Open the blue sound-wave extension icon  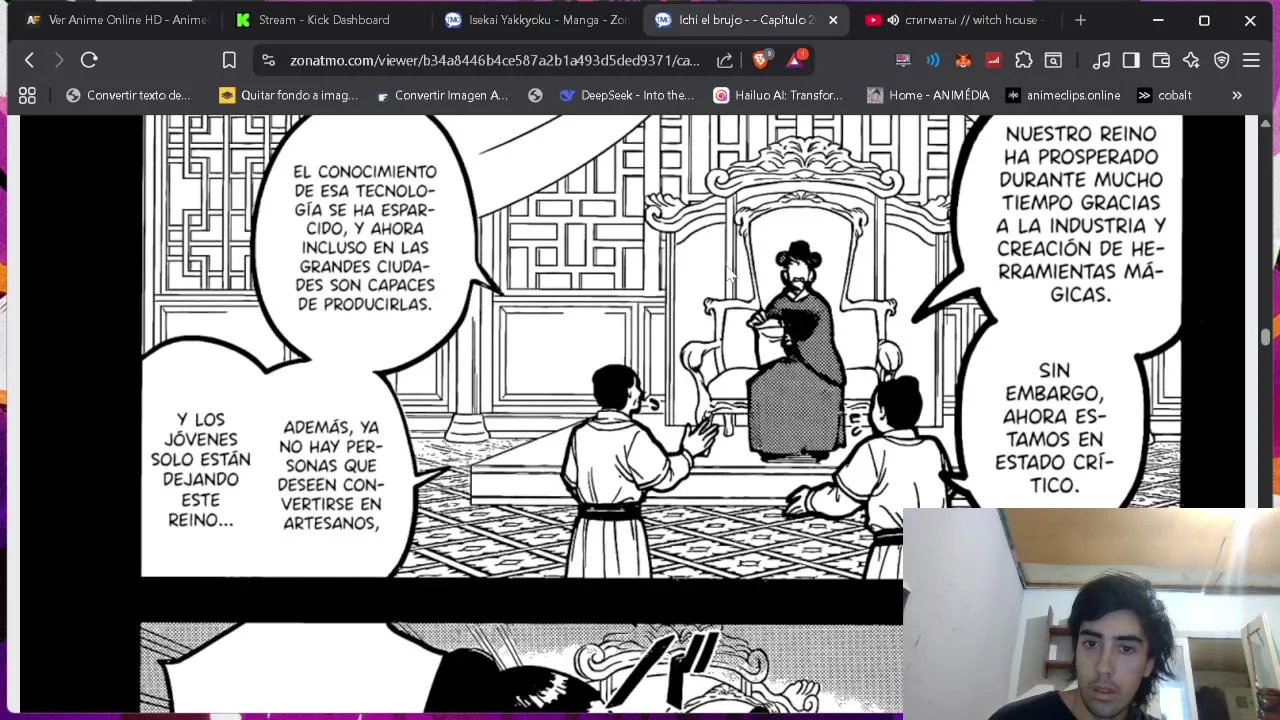click(933, 60)
